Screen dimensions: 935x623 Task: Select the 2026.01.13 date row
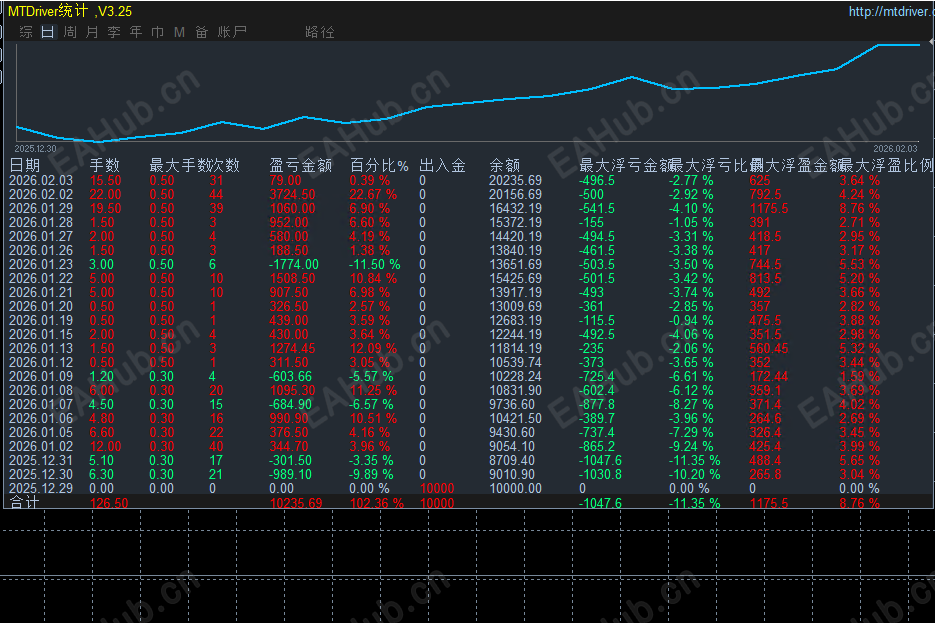(41, 348)
